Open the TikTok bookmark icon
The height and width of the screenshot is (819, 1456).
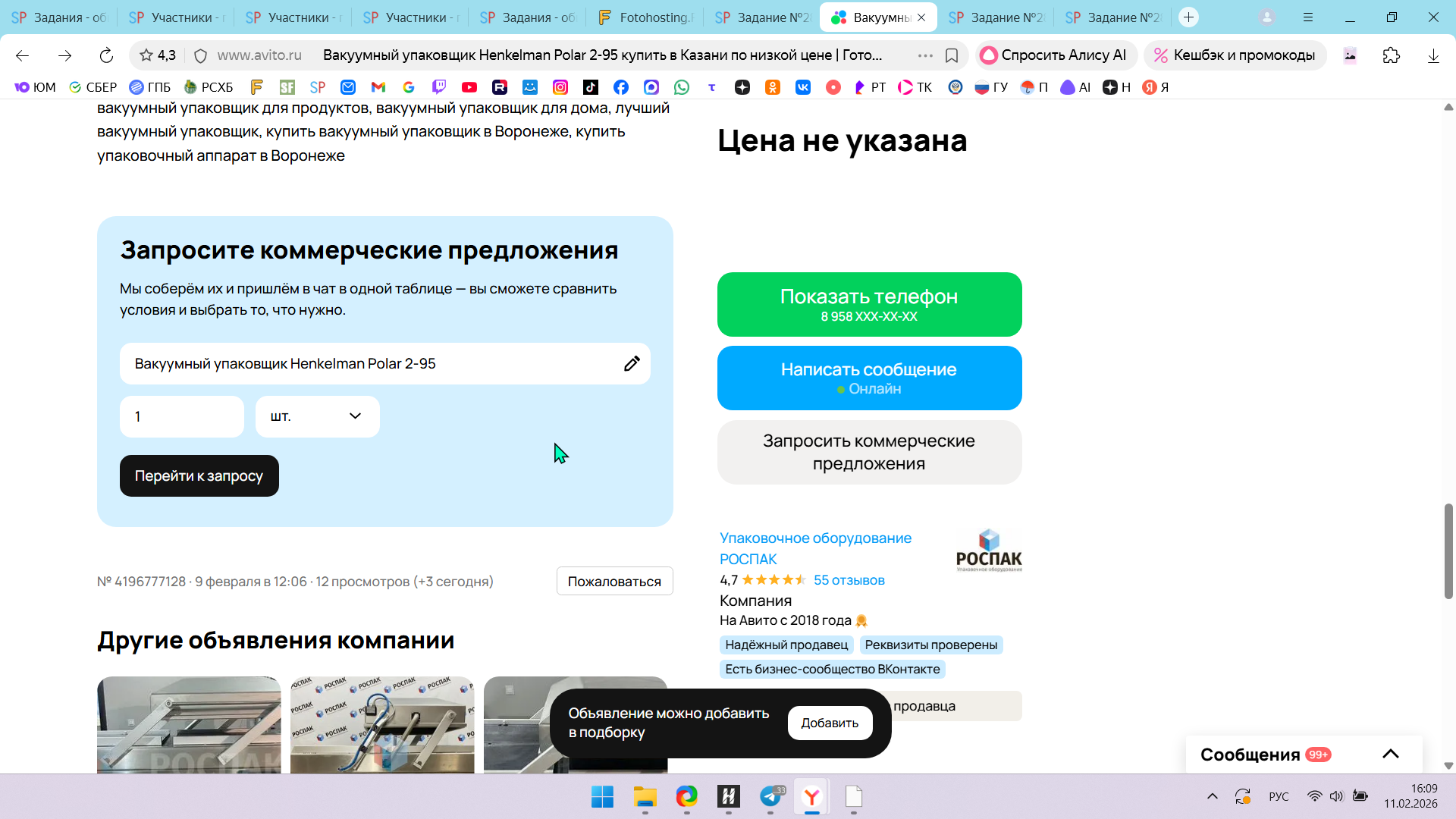pyautogui.click(x=591, y=87)
